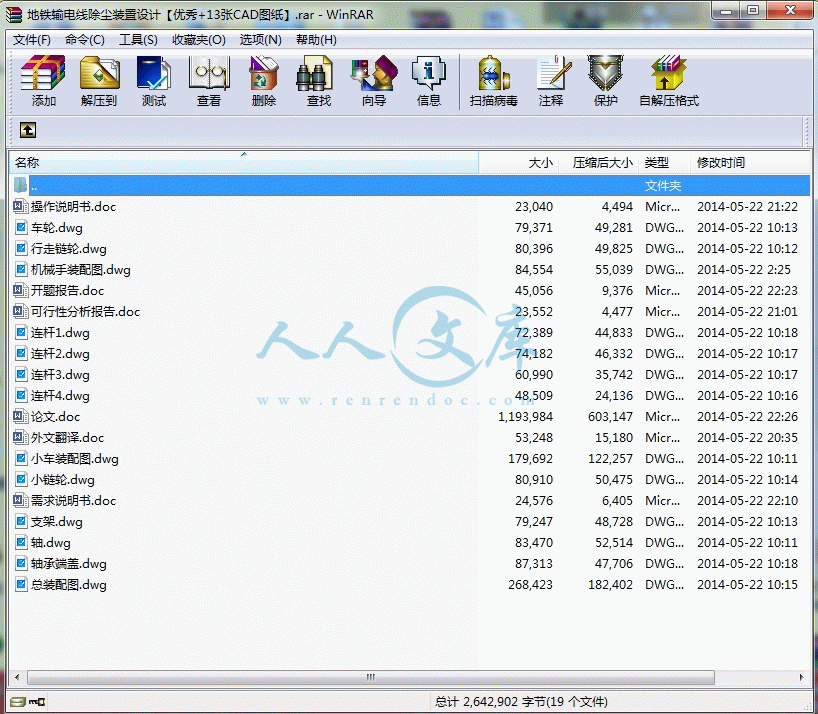Click the packed size value 182,402
The image size is (818, 714).
610,584
